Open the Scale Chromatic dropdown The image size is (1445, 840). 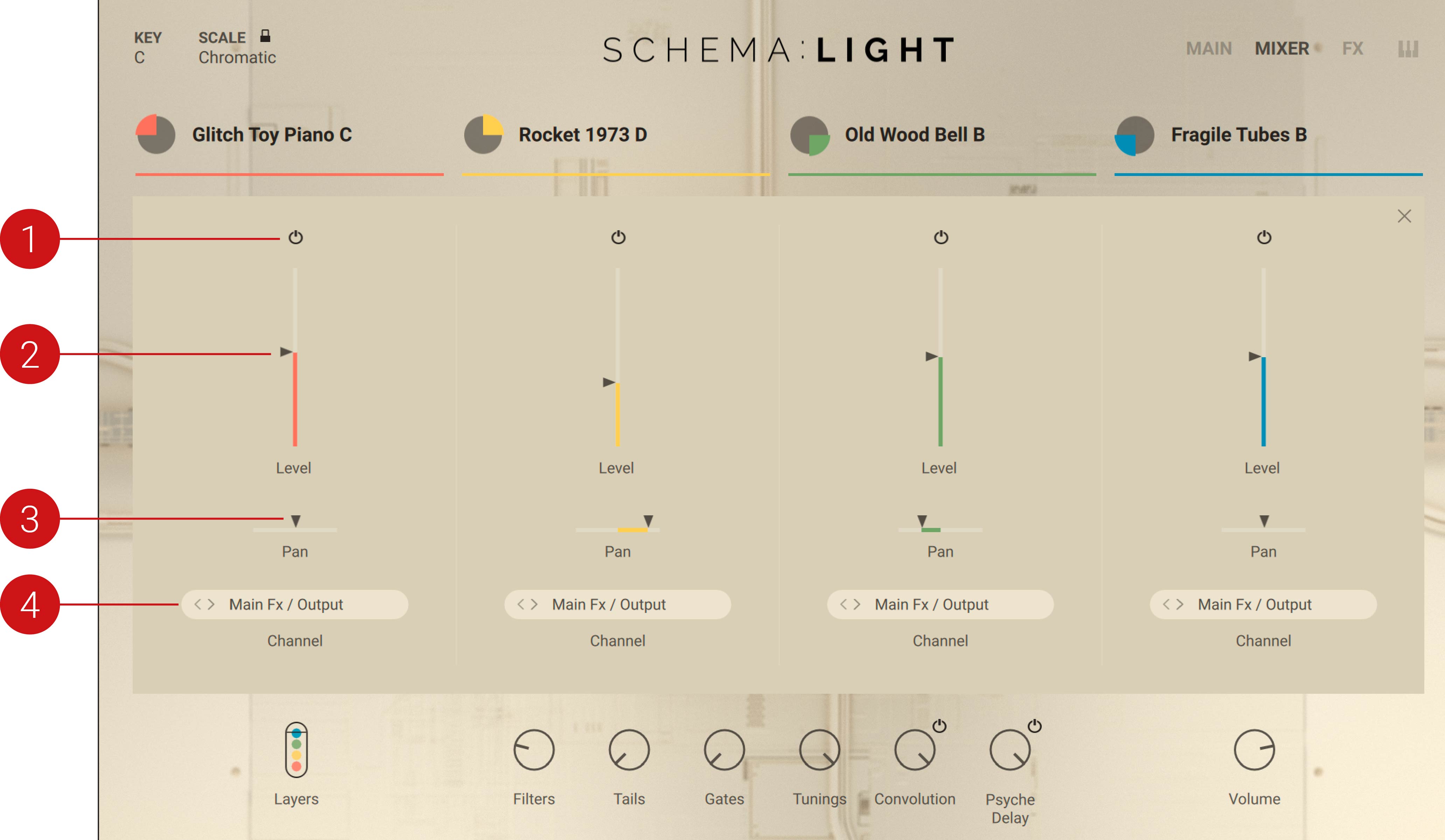pyautogui.click(x=237, y=57)
